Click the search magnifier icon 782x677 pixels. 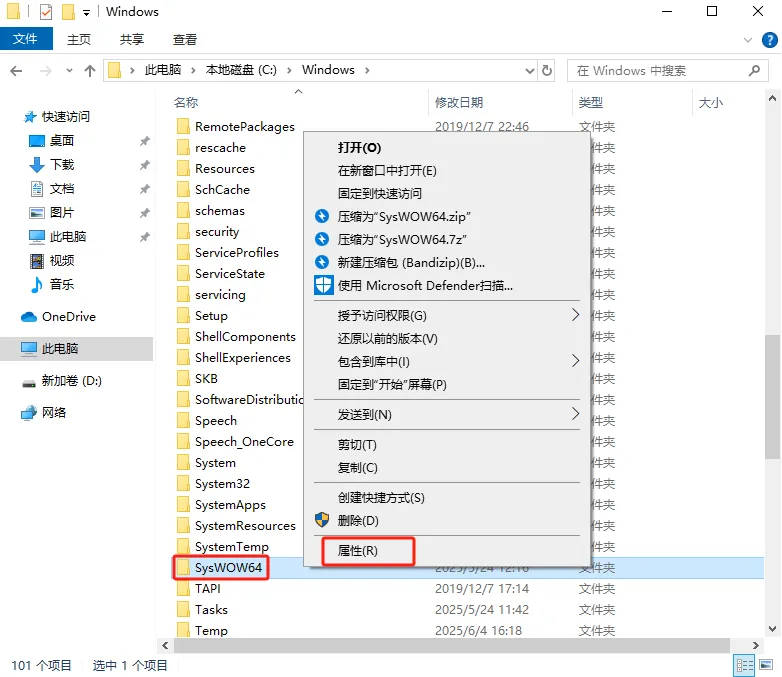(x=754, y=71)
